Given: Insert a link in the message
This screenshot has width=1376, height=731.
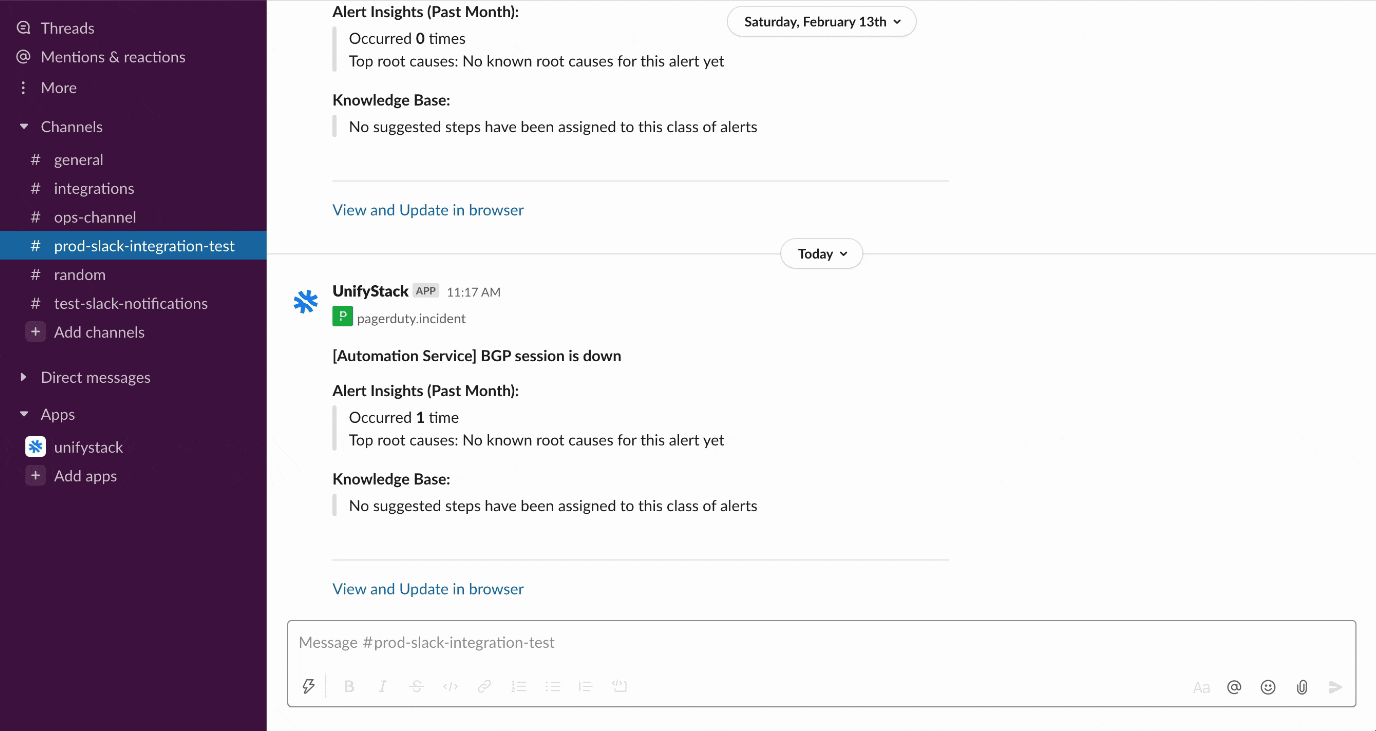Looking at the screenshot, I should click(x=485, y=686).
